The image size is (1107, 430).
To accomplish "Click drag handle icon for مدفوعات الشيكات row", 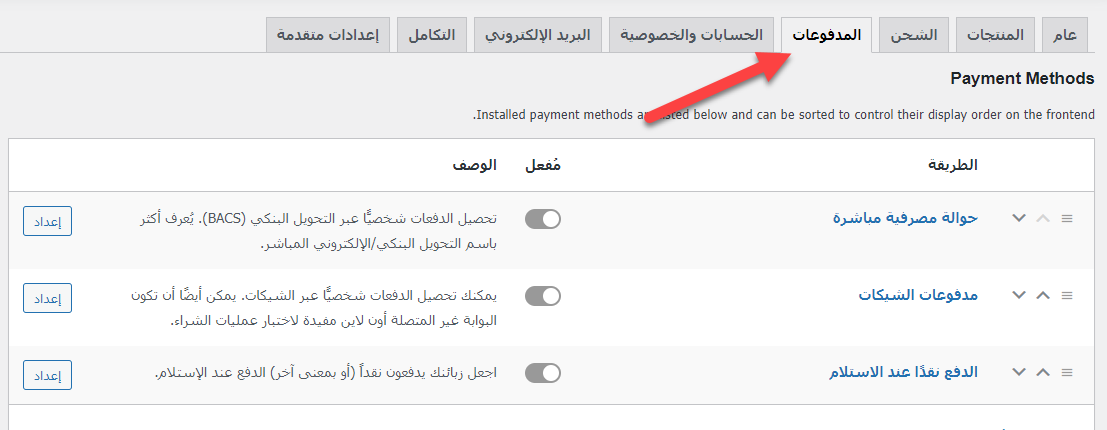I will point(1067,296).
